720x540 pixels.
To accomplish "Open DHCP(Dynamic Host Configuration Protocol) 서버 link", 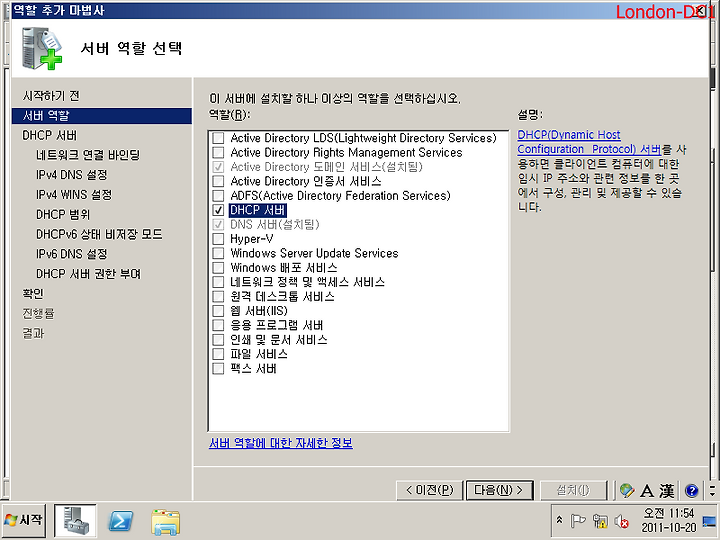I will click(x=589, y=142).
